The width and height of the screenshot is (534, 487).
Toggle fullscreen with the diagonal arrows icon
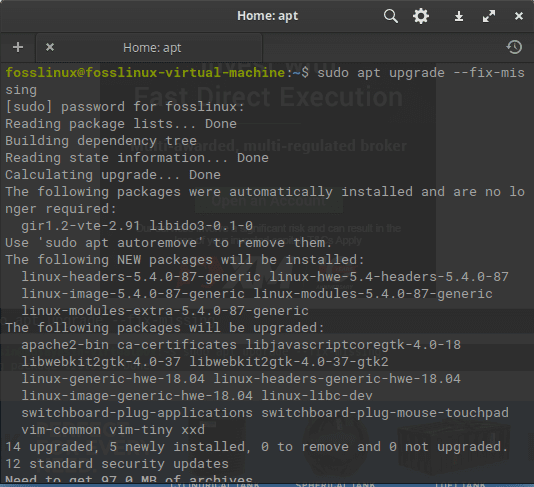(x=489, y=16)
